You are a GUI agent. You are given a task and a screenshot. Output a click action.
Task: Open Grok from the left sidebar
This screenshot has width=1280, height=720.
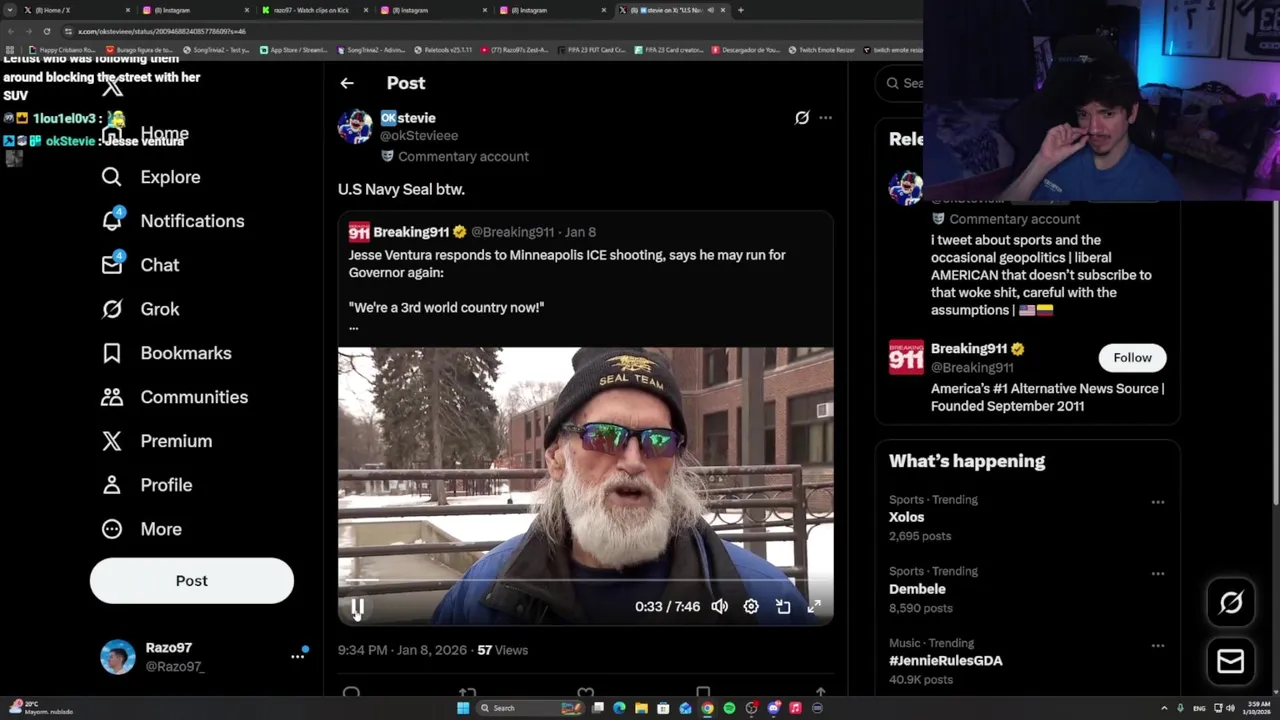[x=140, y=309]
